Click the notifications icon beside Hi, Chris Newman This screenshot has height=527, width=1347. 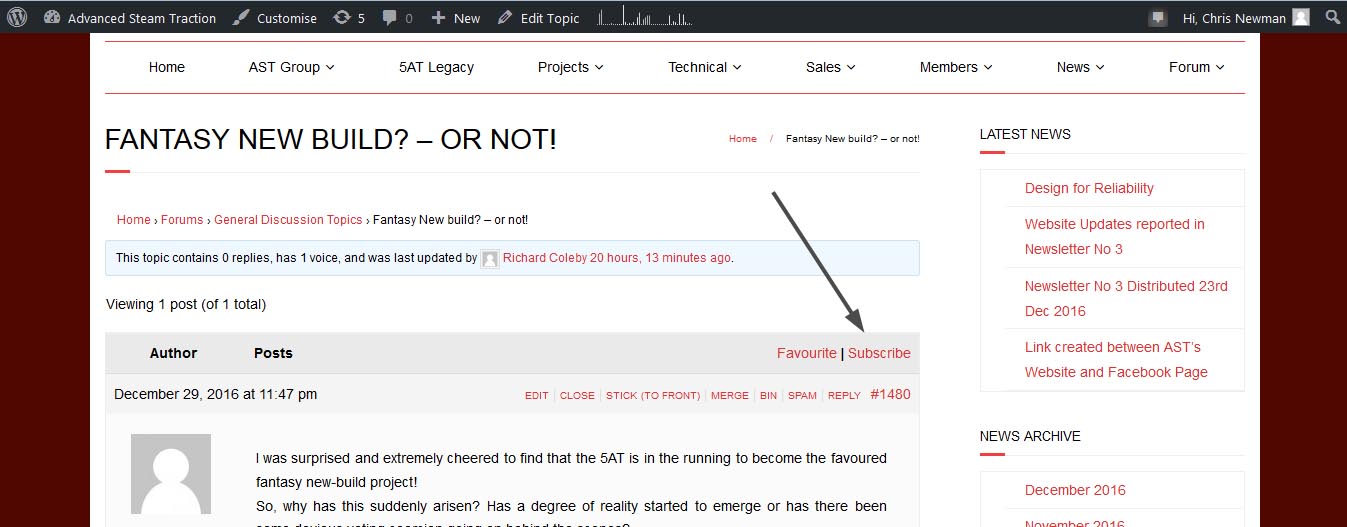(1157, 18)
